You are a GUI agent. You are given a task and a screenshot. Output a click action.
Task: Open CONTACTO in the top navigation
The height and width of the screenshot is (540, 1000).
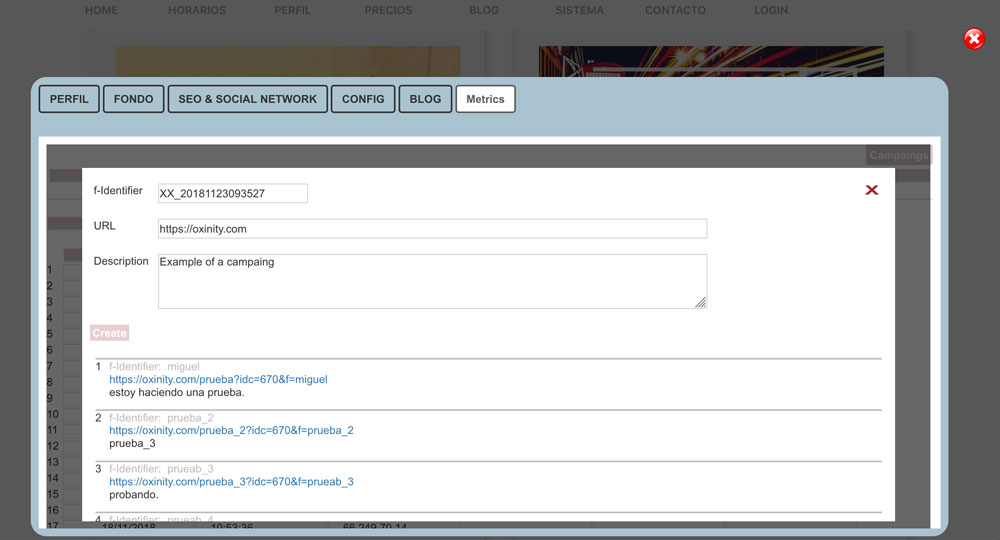point(675,10)
